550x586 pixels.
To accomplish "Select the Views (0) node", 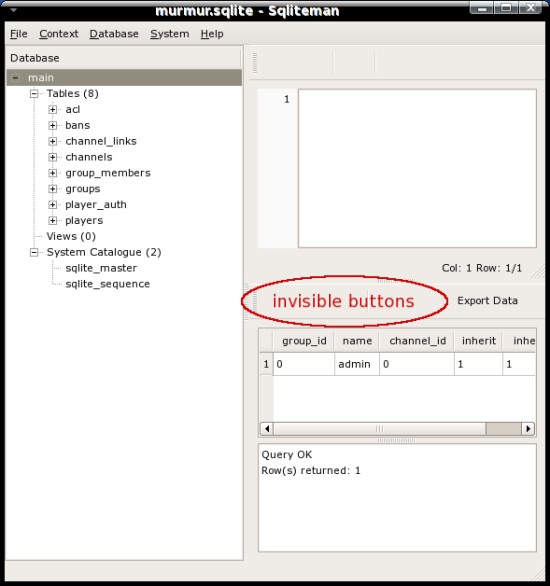I will (71, 237).
